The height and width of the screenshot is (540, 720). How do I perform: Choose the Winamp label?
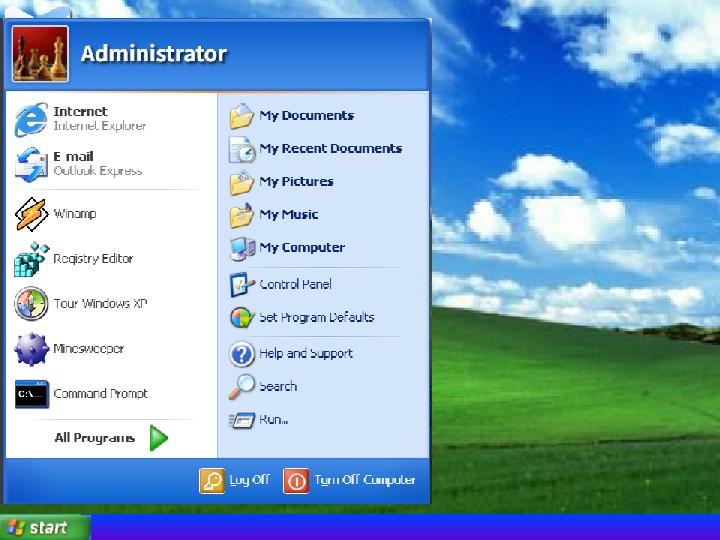[75, 214]
